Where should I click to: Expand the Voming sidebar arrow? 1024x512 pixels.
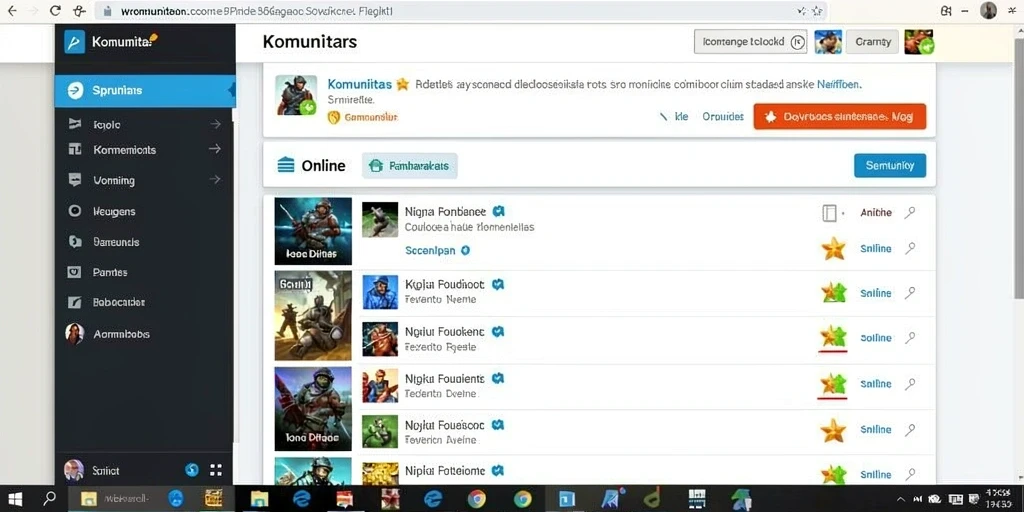coord(215,179)
